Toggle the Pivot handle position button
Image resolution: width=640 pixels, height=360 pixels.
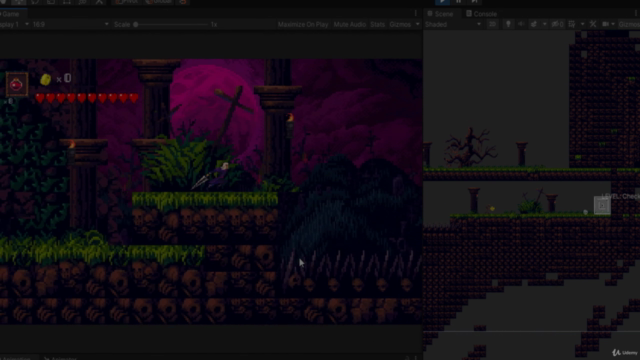[127, 2]
